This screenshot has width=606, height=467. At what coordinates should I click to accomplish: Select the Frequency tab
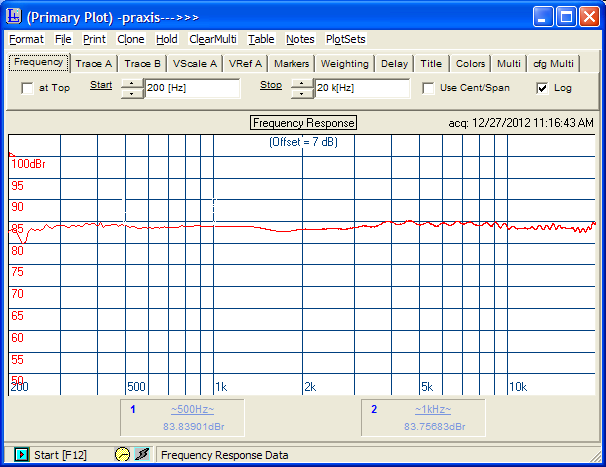[x=39, y=62]
